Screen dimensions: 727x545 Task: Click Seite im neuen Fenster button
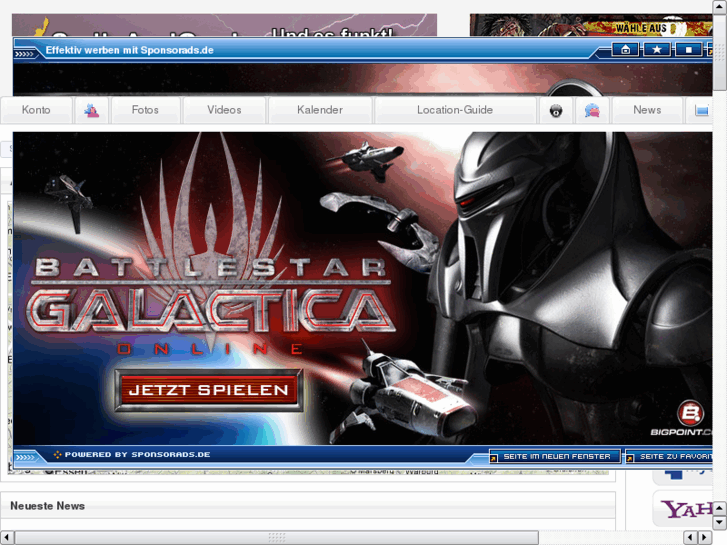coord(555,456)
